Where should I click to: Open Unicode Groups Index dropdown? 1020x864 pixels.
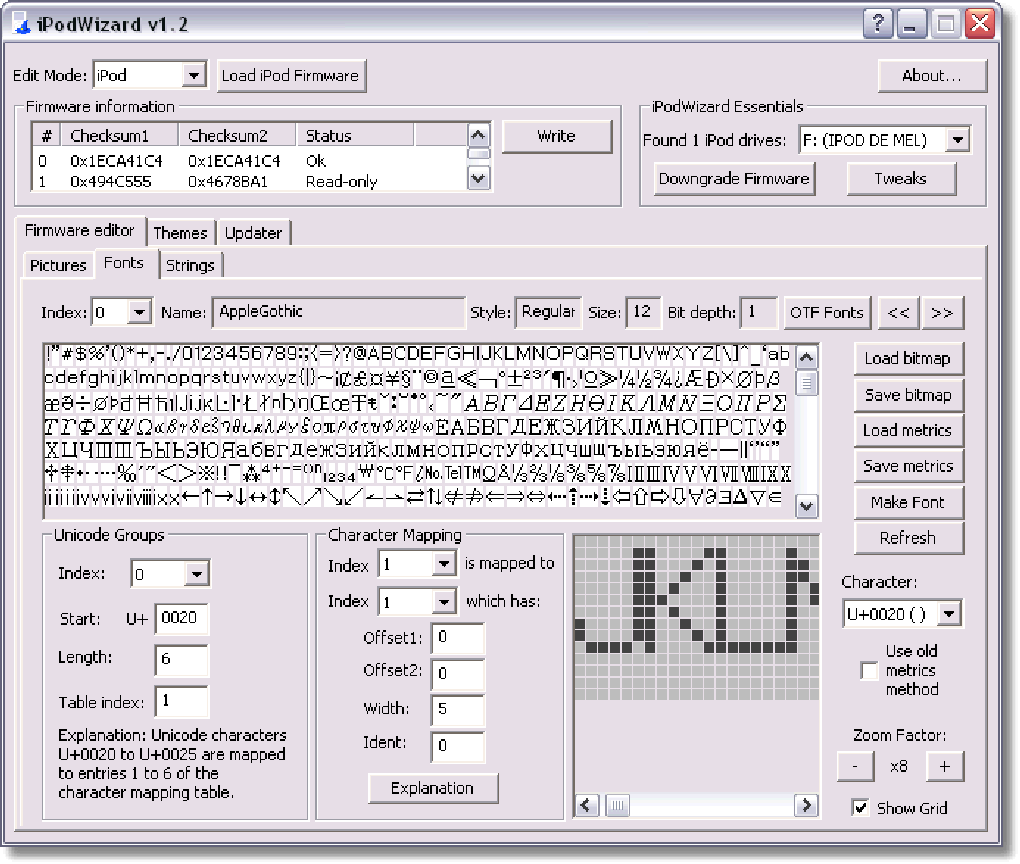click(x=196, y=574)
